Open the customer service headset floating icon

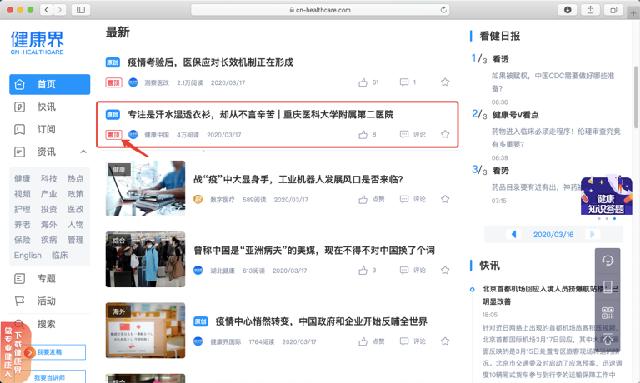pyautogui.click(x=607, y=261)
